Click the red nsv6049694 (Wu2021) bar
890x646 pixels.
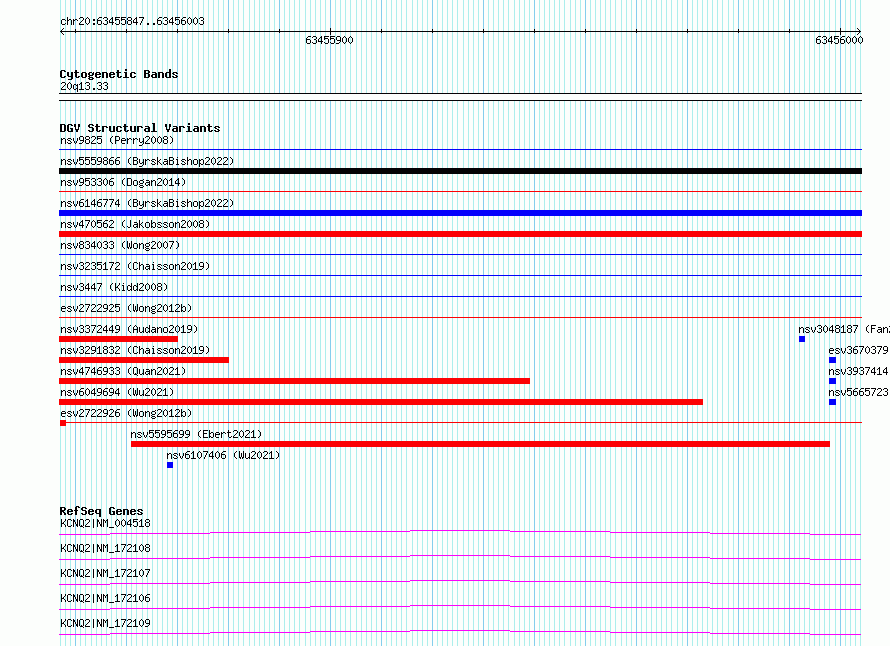381,402
